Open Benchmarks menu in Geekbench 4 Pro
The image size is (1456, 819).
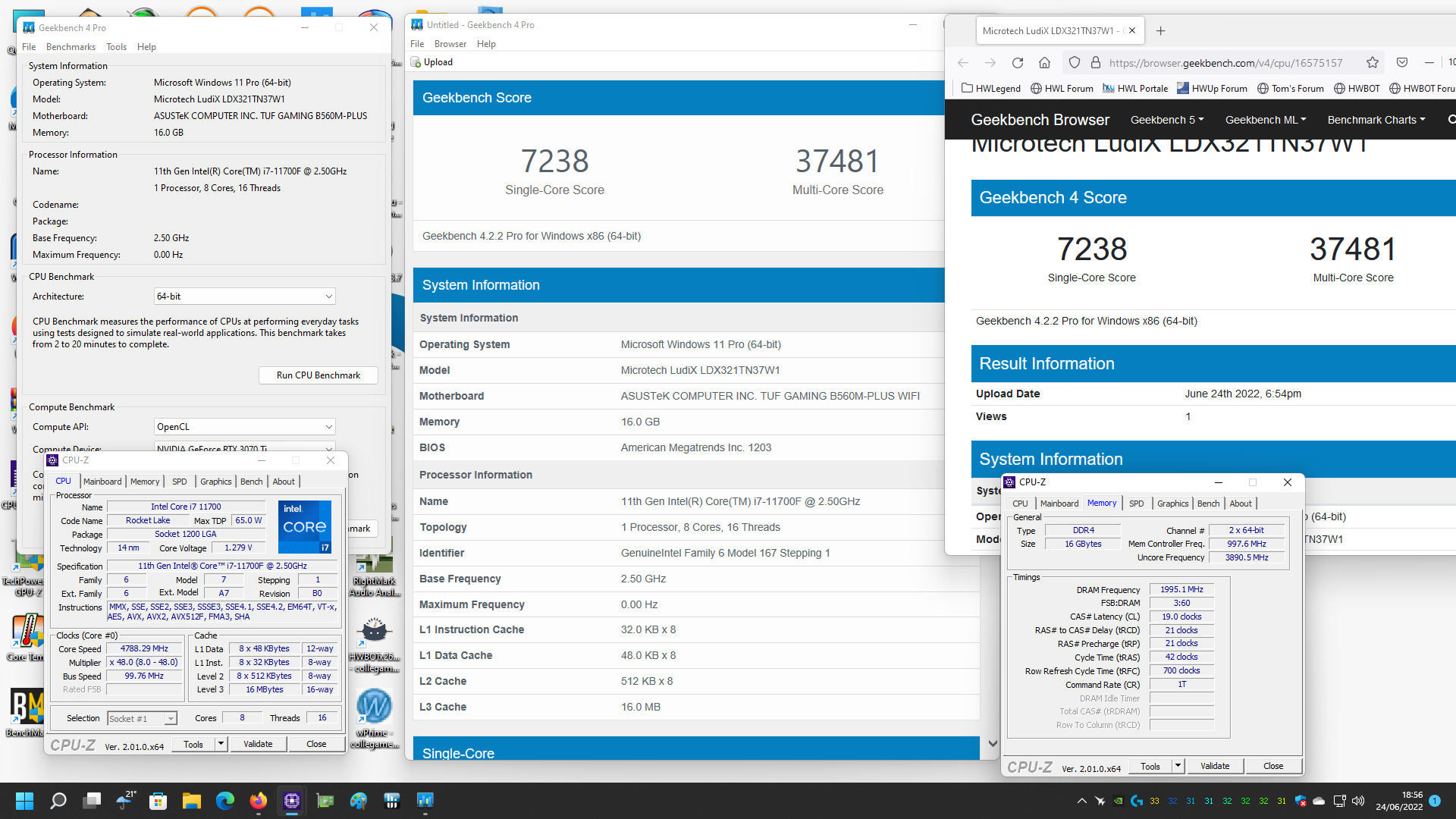(x=71, y=47)
